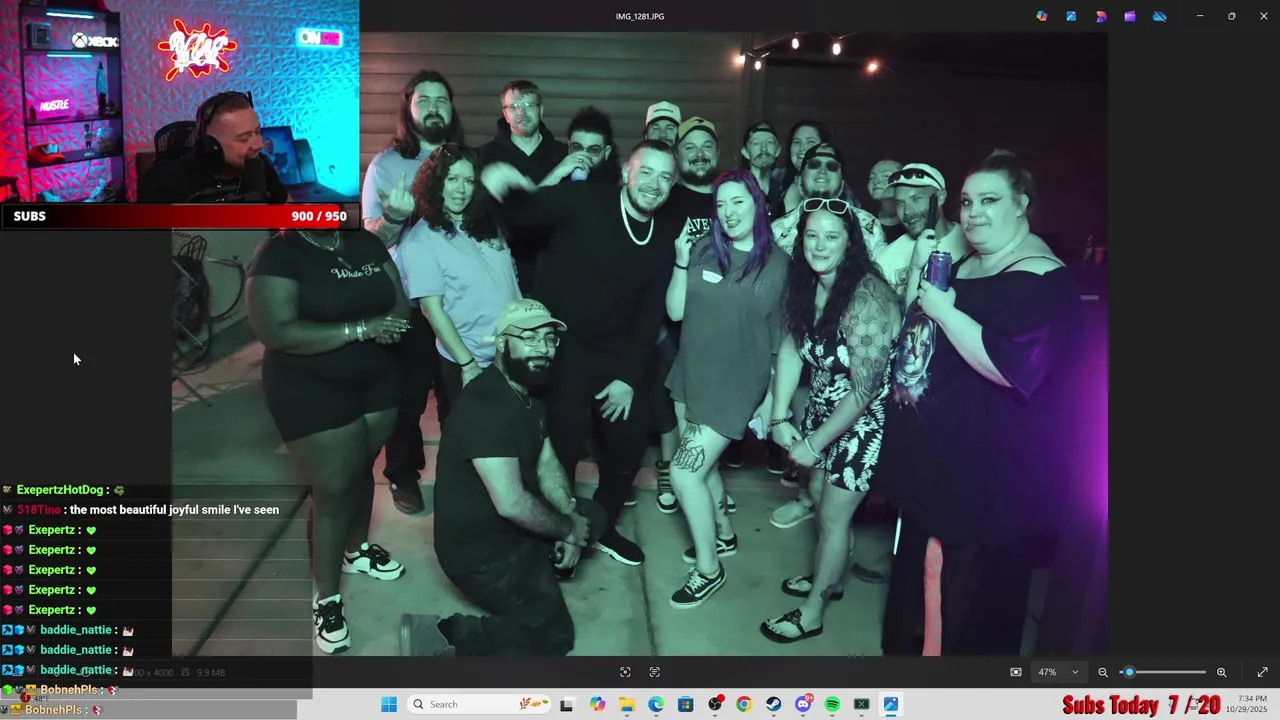The width and height of the screenshot is (1280, 720).
Task: Open Designer from Photos title bar
Action: click(1101, 16)
